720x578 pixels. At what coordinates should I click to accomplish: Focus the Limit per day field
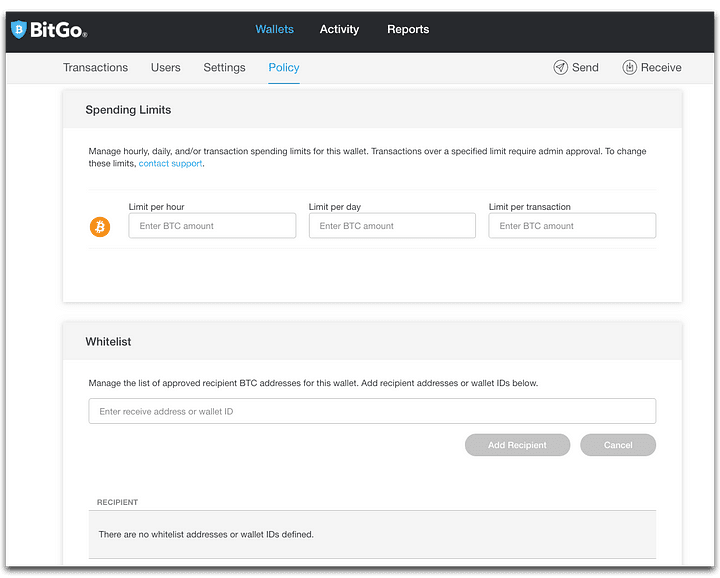pyautogui.click(x=392, y=225)
